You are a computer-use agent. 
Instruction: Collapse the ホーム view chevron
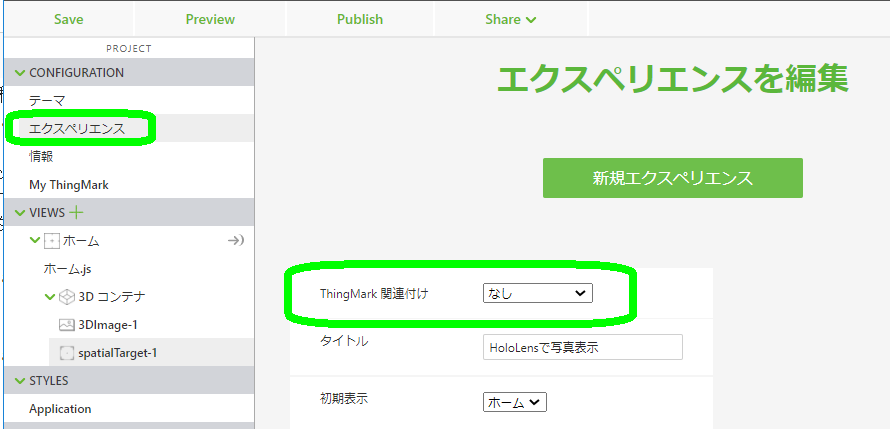tap(35, 240)
